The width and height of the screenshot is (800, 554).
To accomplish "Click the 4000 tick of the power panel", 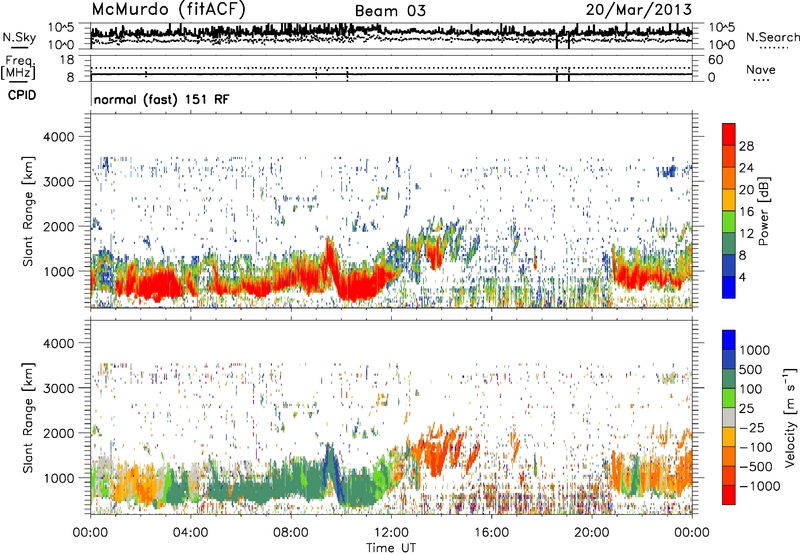I will pyautogui.click(x=58, y=137).
